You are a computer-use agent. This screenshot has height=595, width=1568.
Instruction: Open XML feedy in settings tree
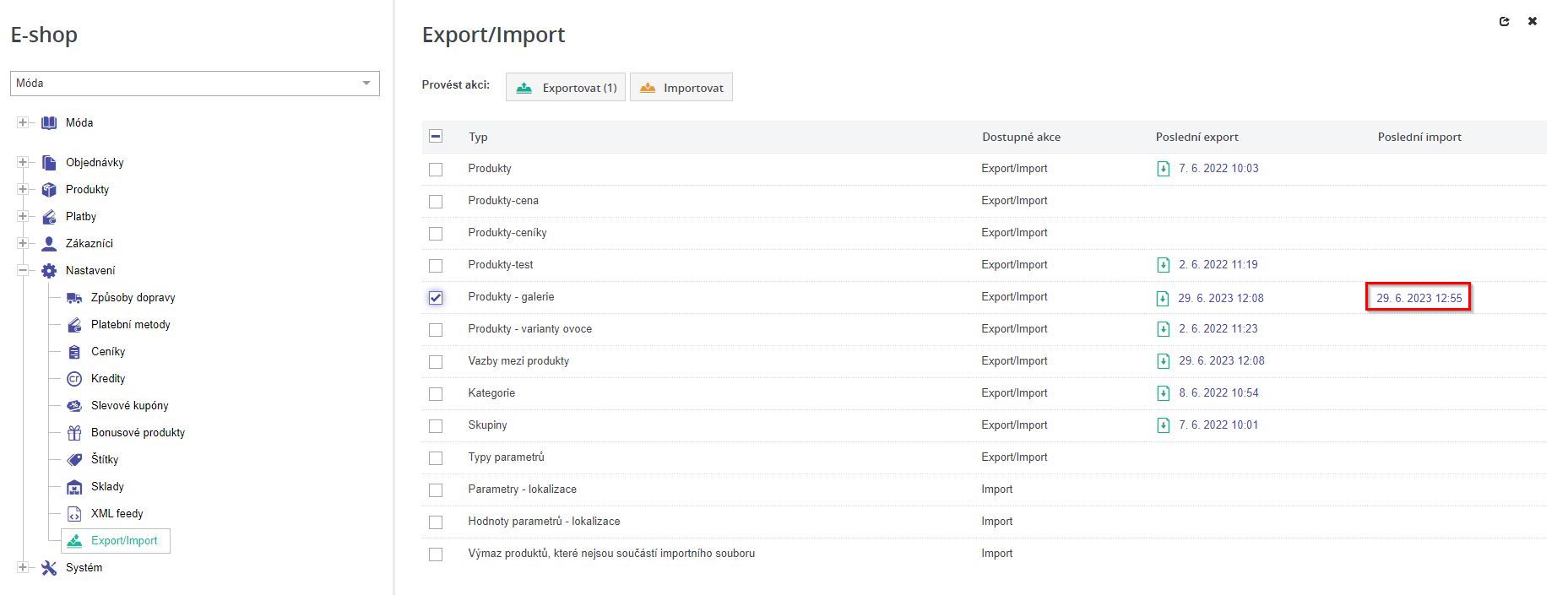[117, 513]
